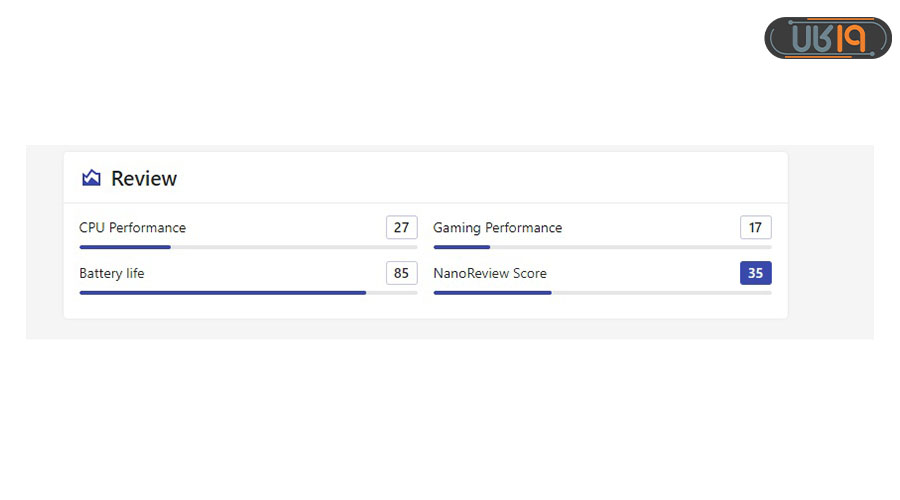
Task: Click the gray background left of the Review card
Action: click(x=44, y=240)
